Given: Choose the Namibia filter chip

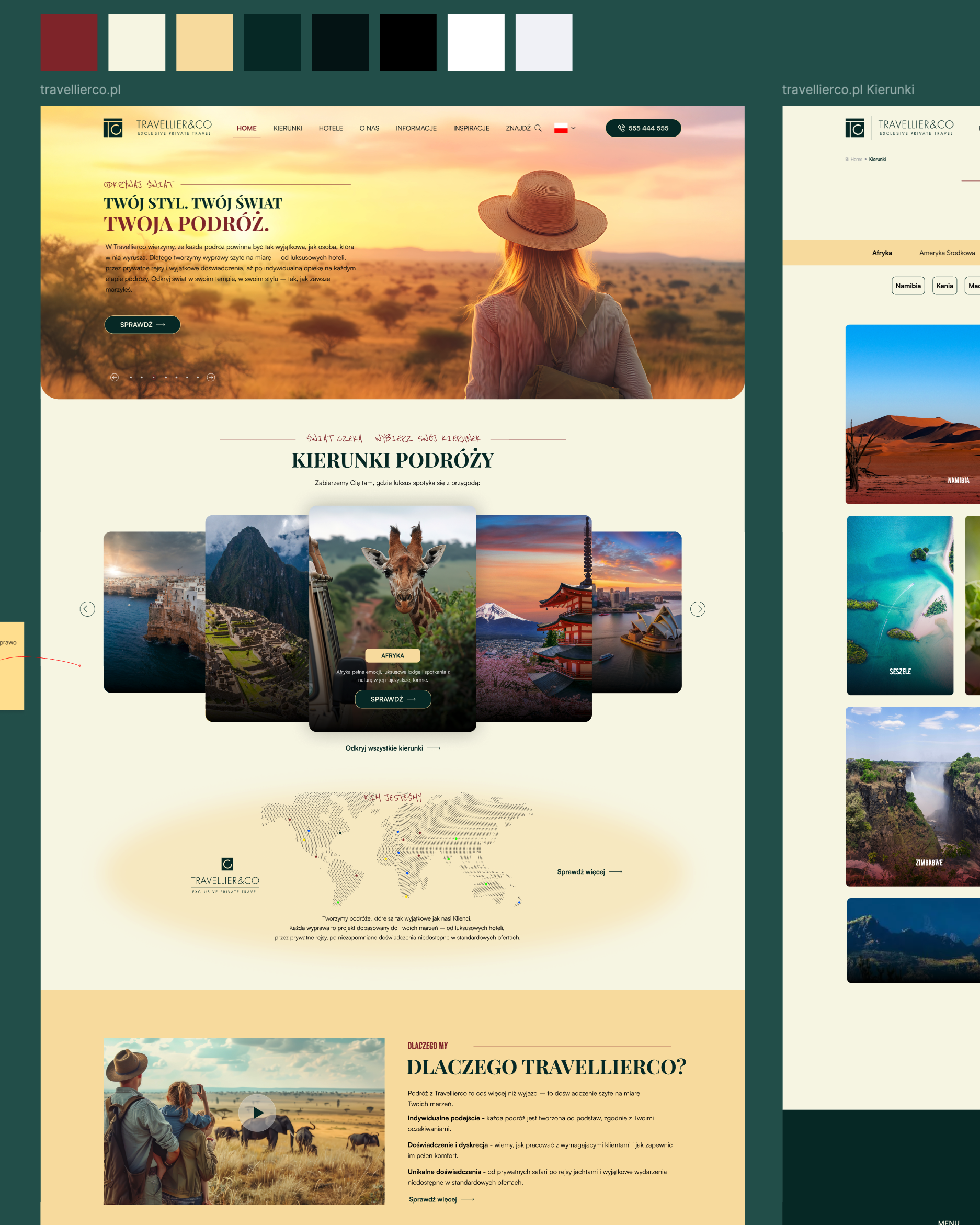Looking at the screenshot, I should pyautogui.click(x=908, y=286).
